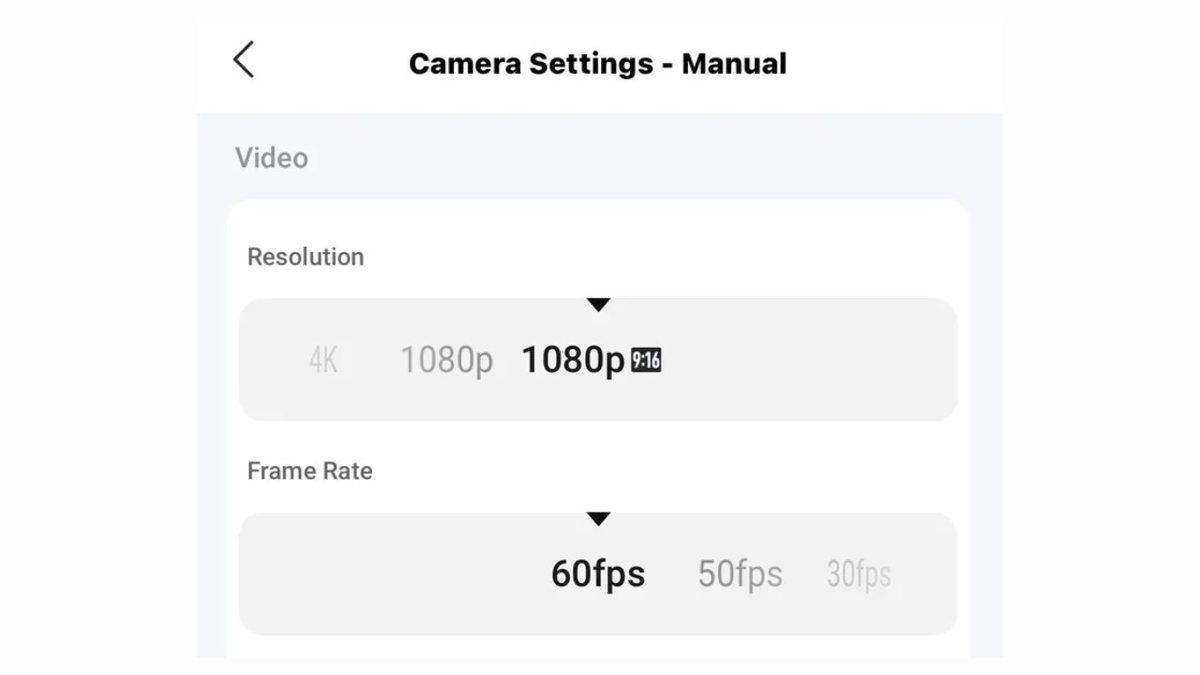Screen dimensions: 1200x675
Task: Click the 9:16 aspect ratio badge
Action: [646, 360]
